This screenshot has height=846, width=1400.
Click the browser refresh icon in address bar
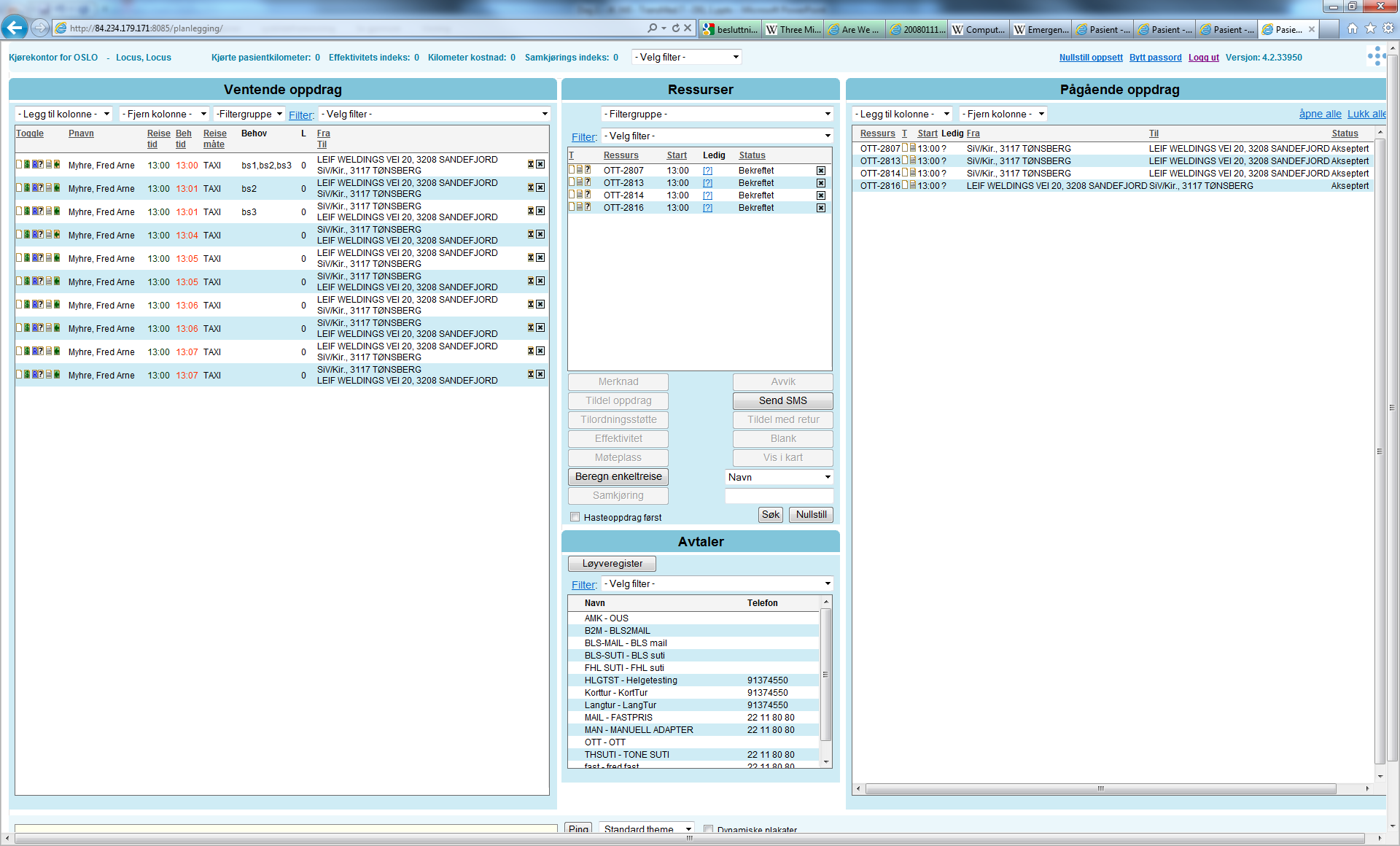click(x=676, y=28)
